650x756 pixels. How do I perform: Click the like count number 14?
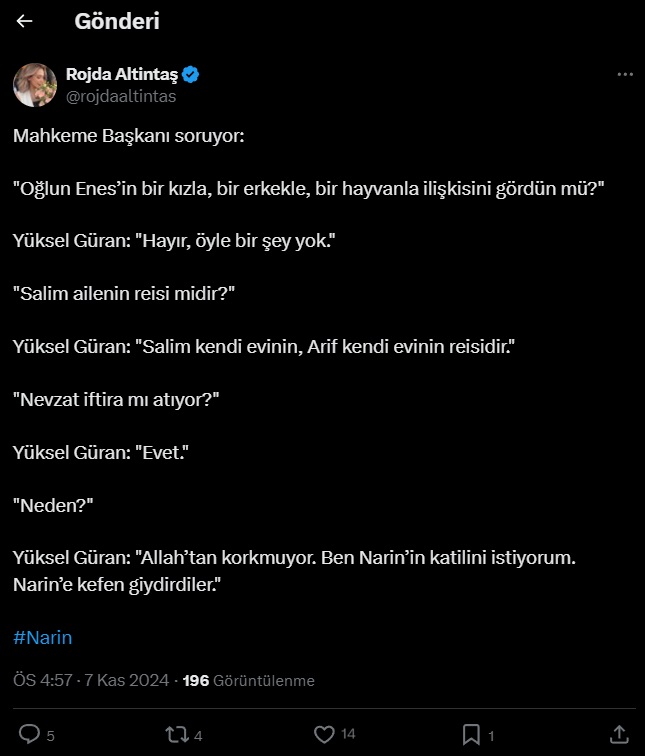(348, 734)
